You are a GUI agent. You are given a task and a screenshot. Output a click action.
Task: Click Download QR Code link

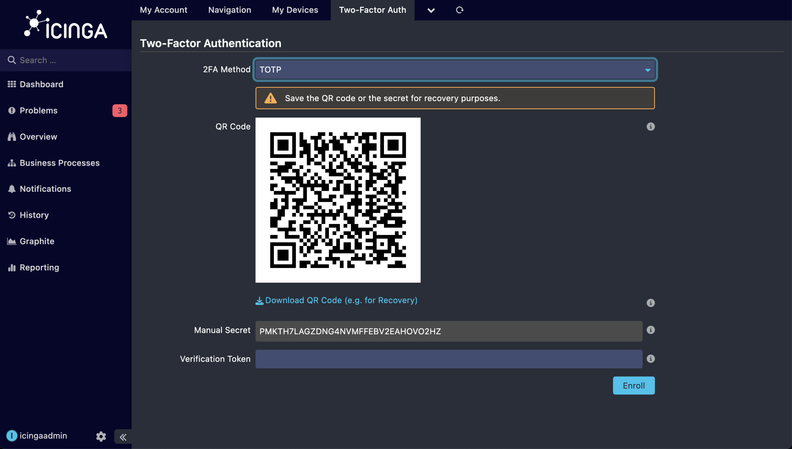[336, 301]
